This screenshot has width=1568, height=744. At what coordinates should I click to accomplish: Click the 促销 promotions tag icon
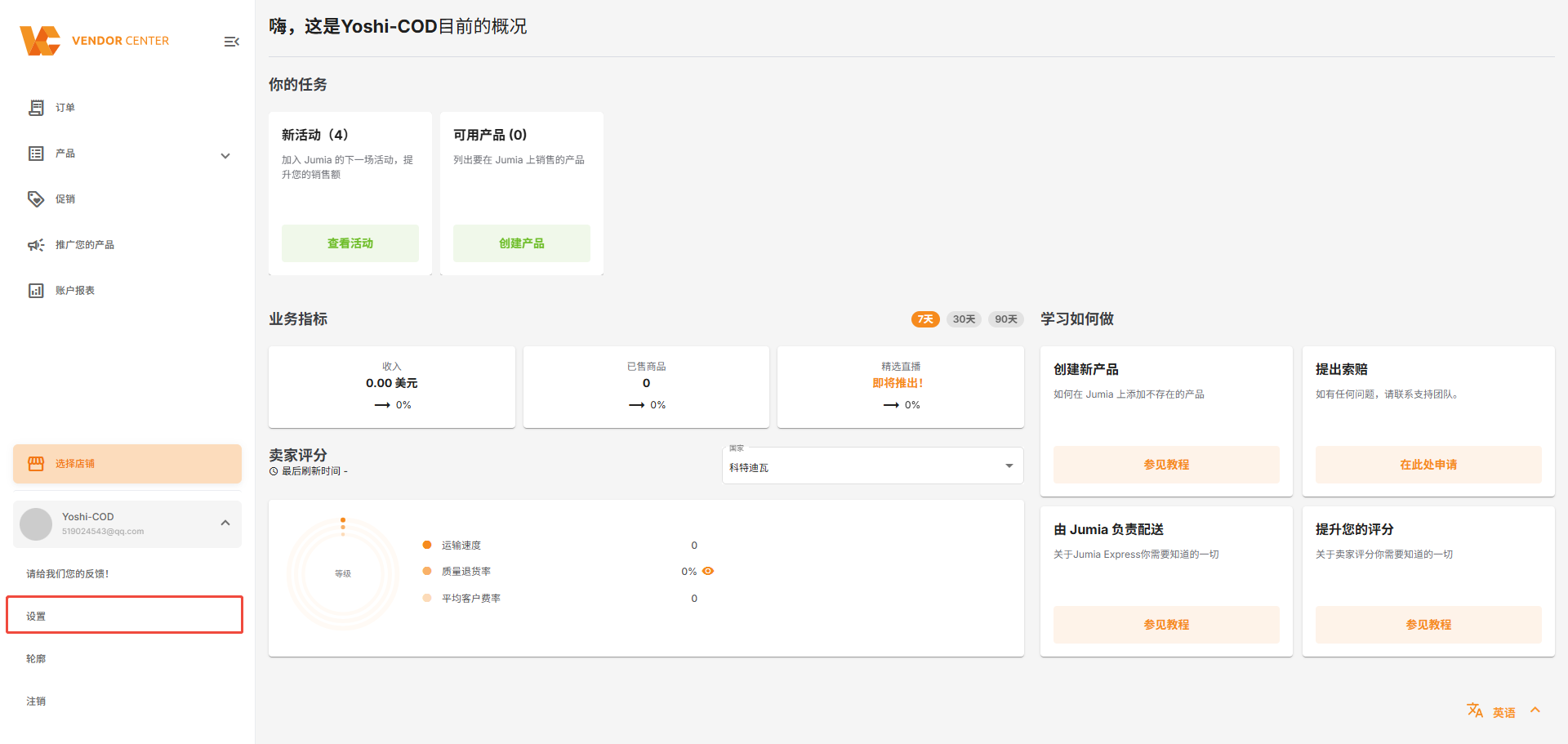pos(36,199)
